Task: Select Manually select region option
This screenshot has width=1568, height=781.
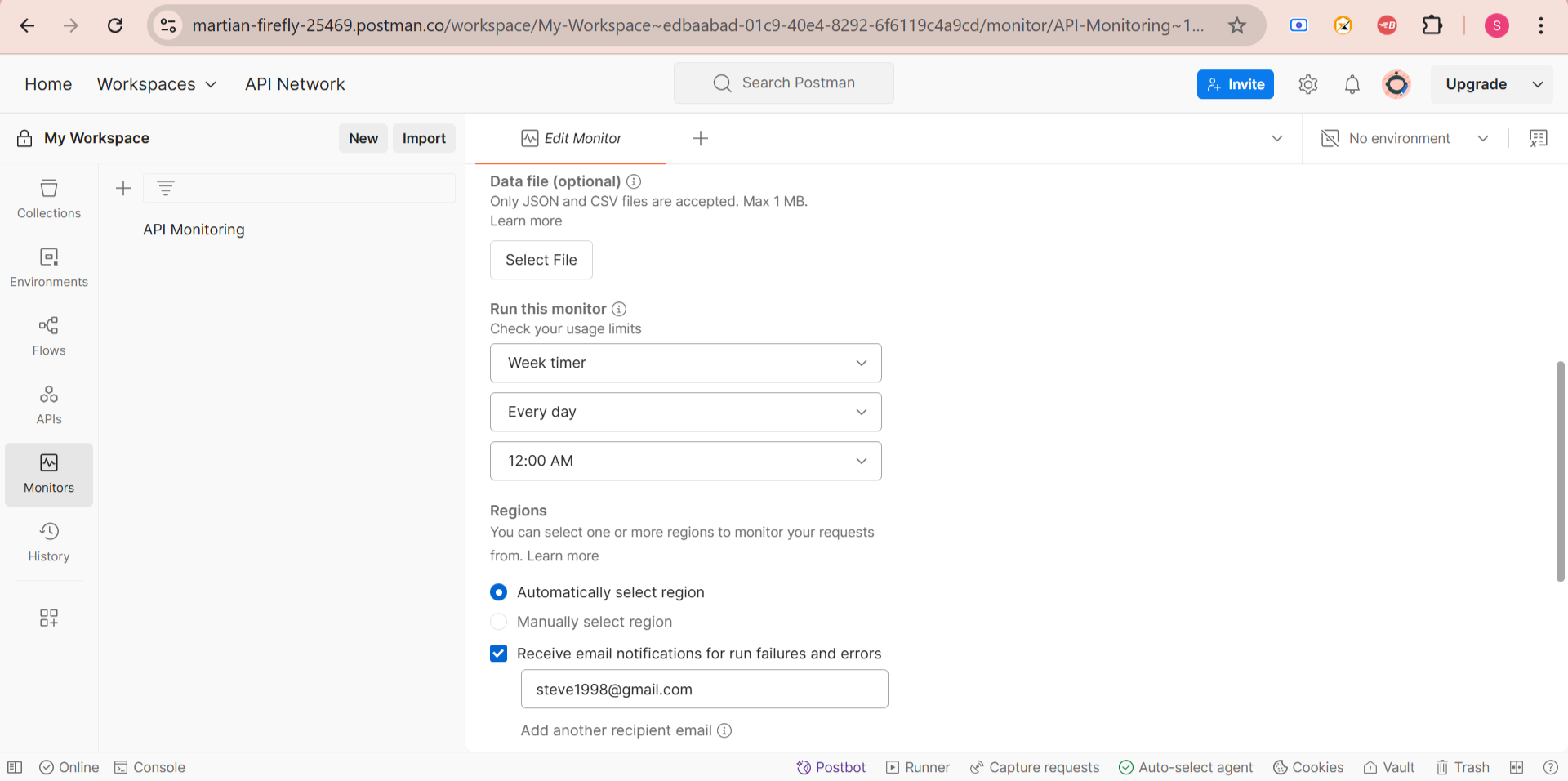Action: pos(498,622)
